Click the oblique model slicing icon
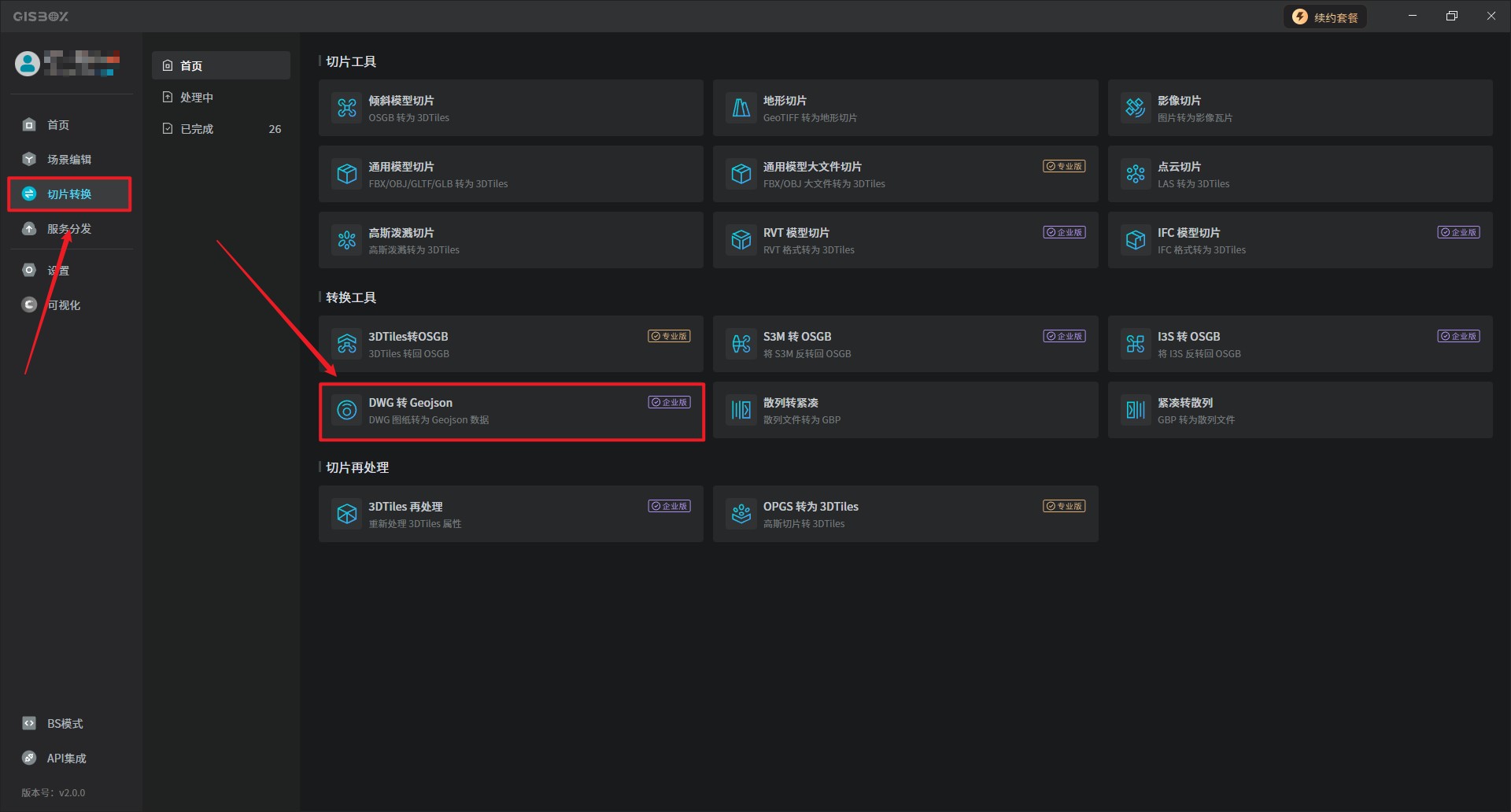Screen dimensions: 1511x812 pyautogui.click(x=347, y=108)
